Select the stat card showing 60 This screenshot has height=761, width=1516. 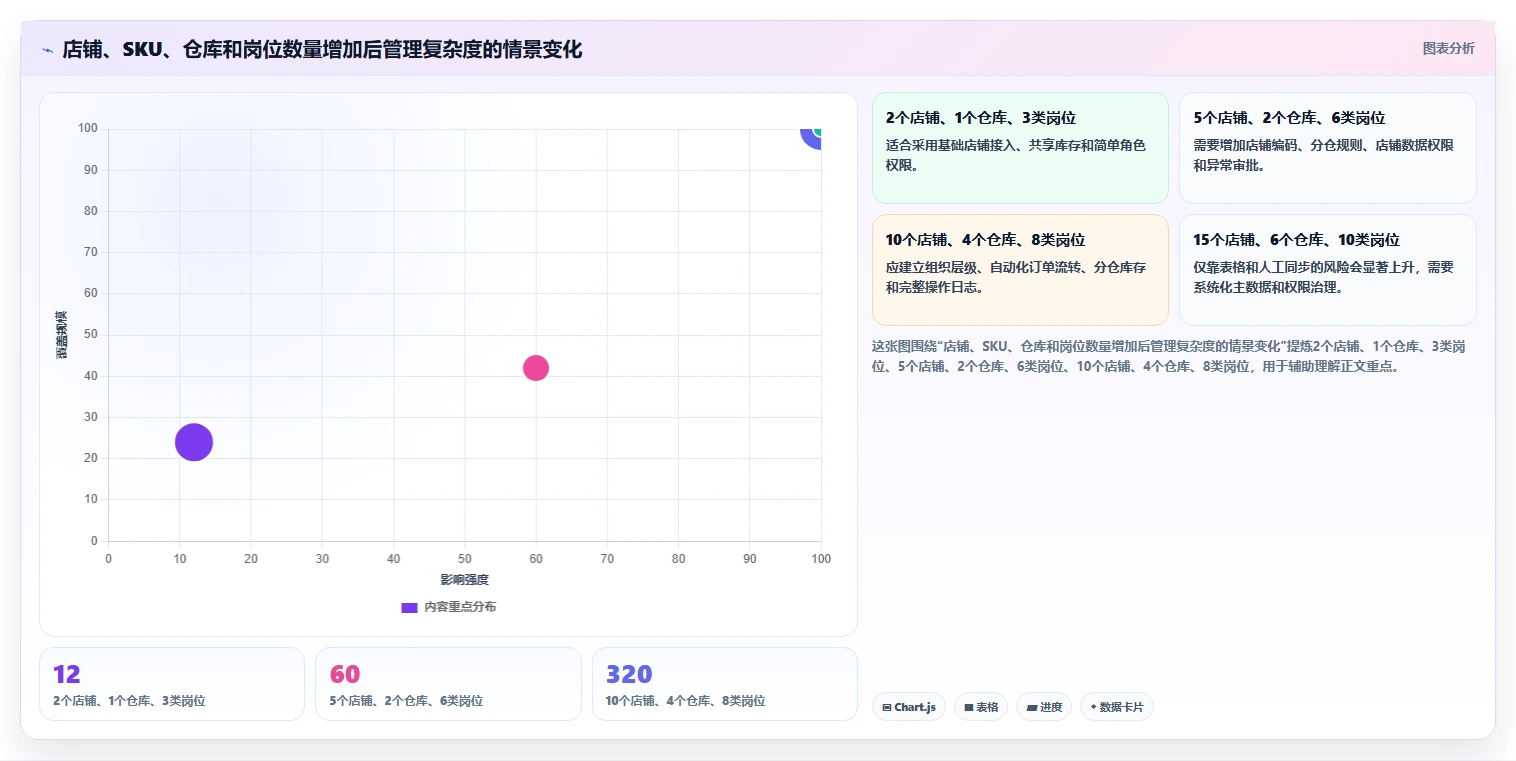pyautogui.click(x=448, y=684)
